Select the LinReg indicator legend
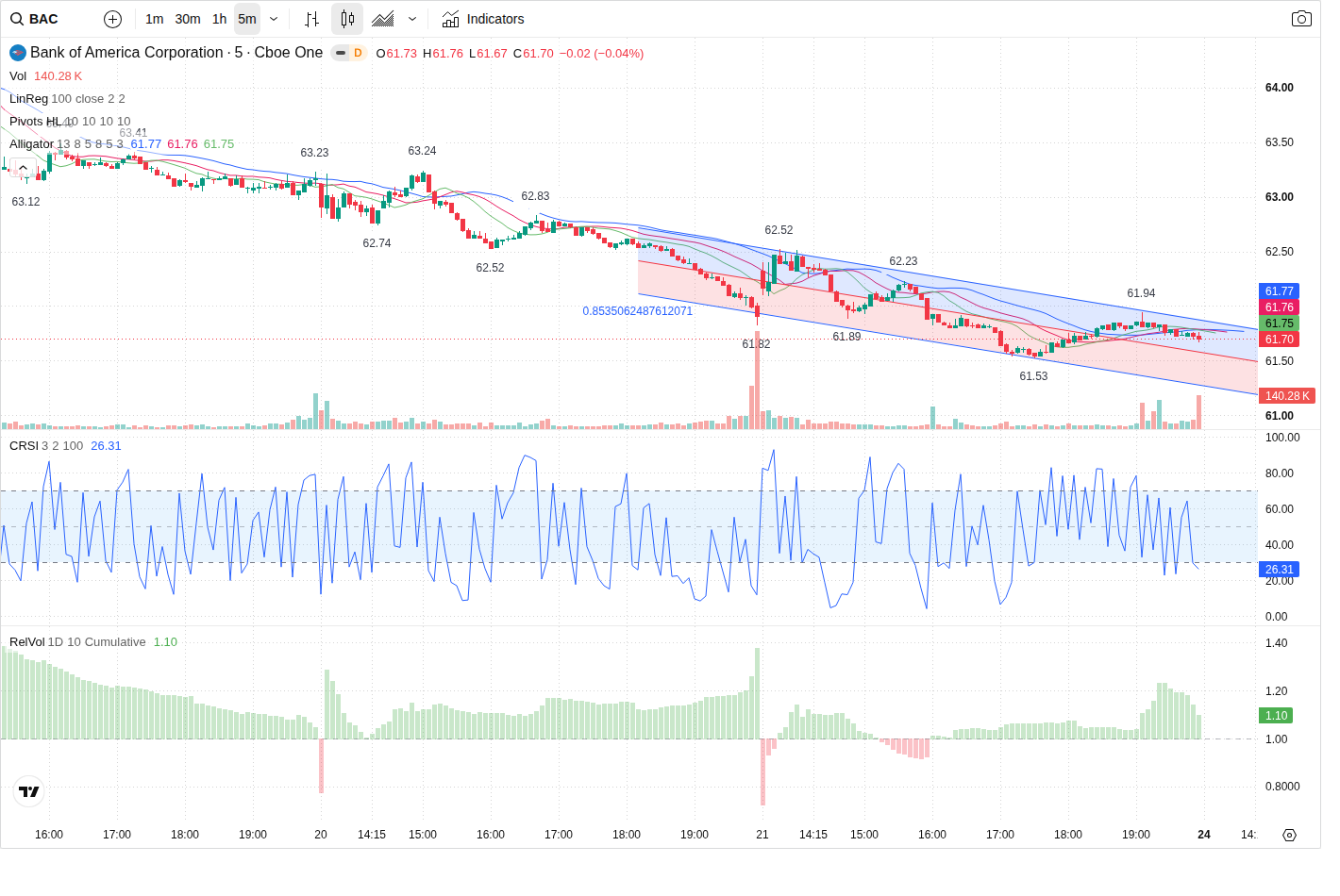This screenshot has height=896, width=1340. [x=28, y=99]
